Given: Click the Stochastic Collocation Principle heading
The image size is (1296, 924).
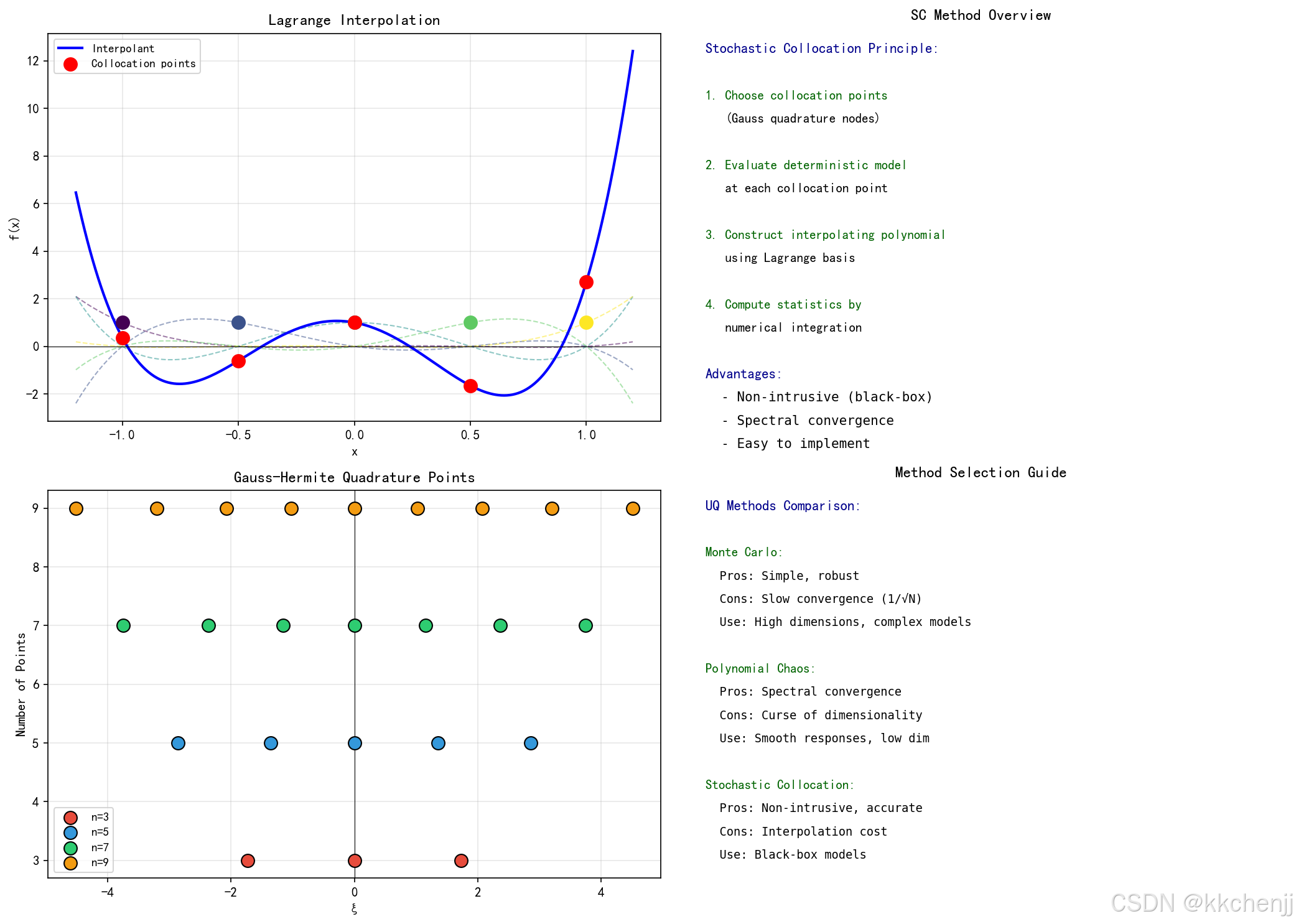Looking at the screenshot, I should click(x=821, y=49).
